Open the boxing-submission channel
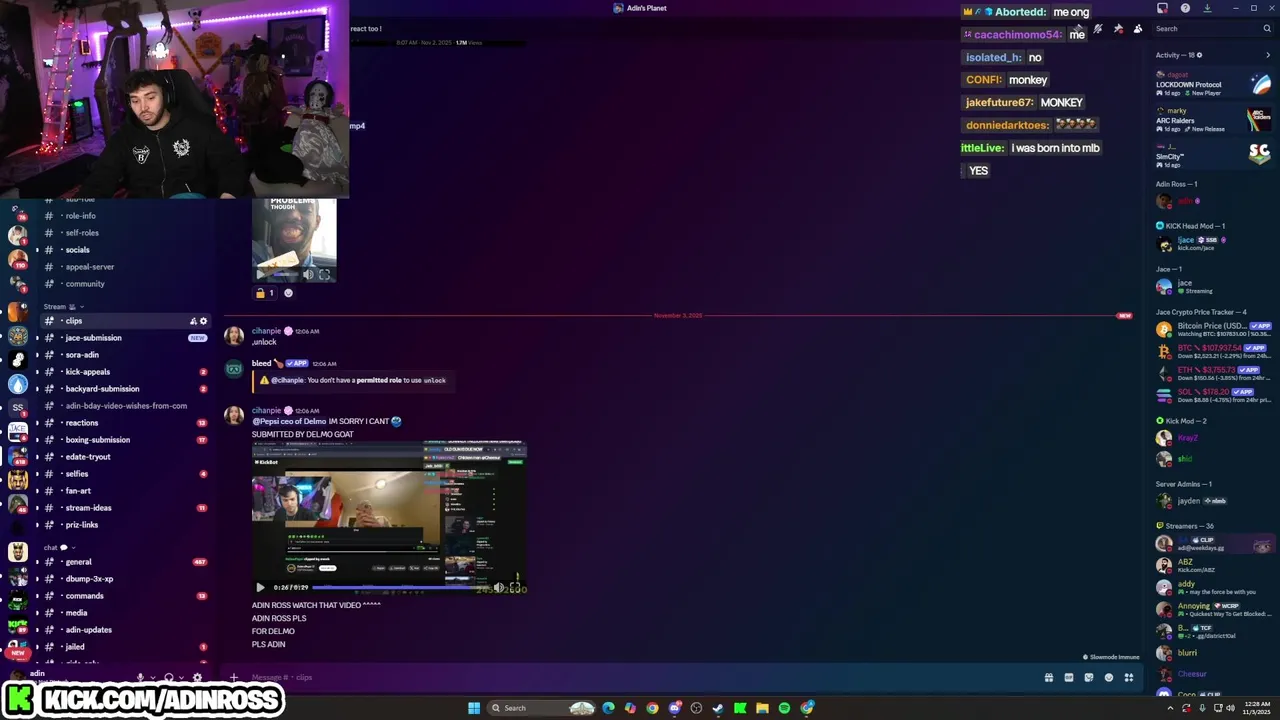Screen dimensions: 1280x720 pyautogui.click(x=124, y=440)
